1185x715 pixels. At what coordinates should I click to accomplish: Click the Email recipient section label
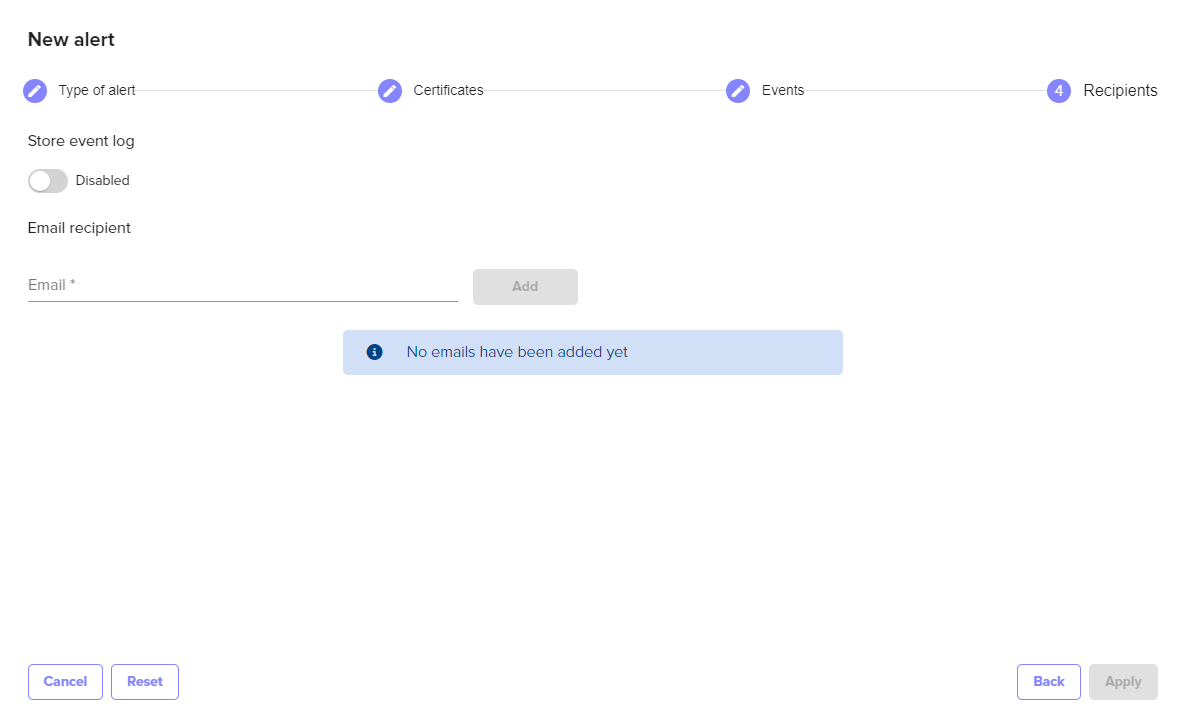click(79, 228)
